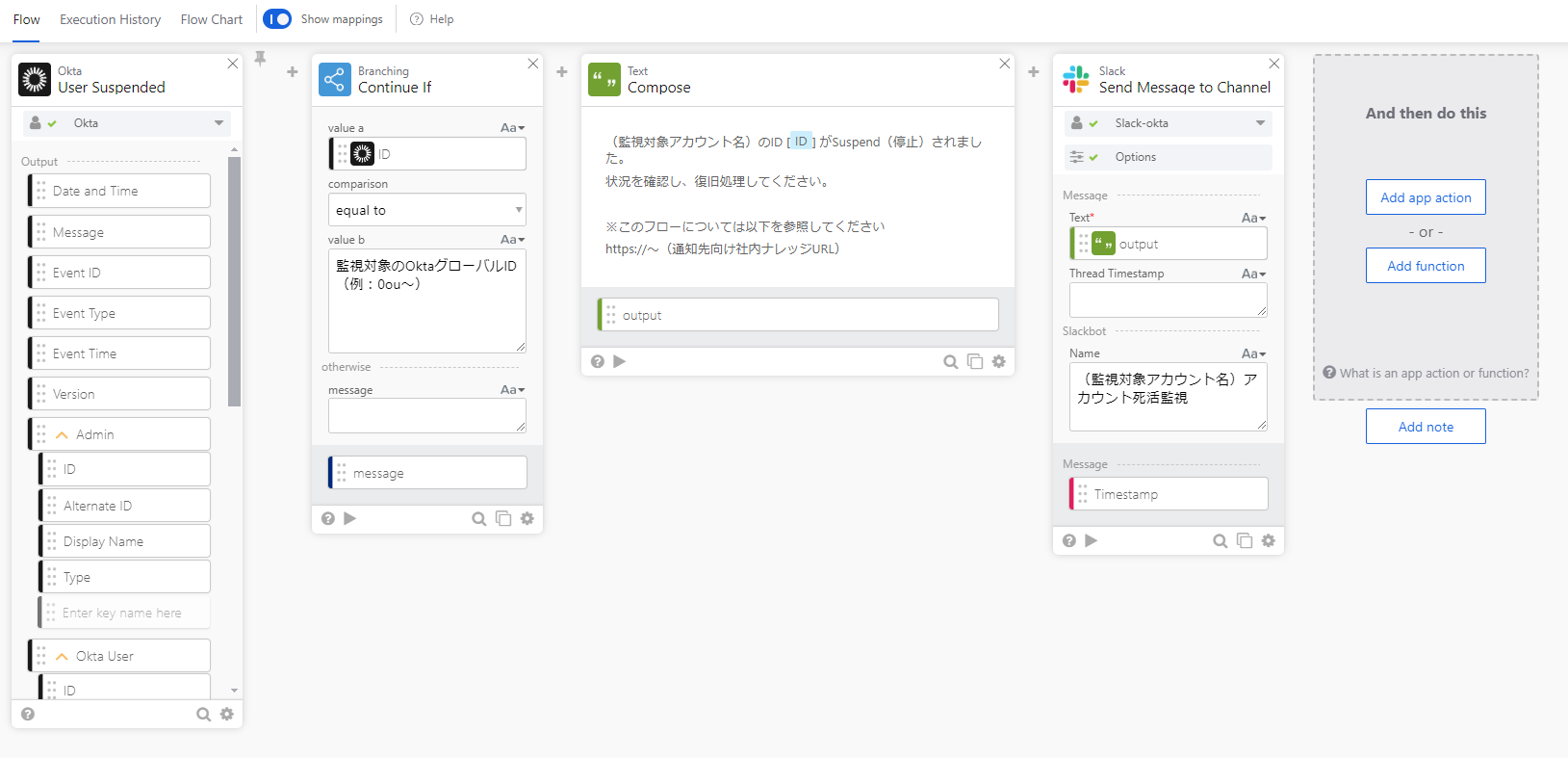Close the Text Compose card

(1005, 64)
